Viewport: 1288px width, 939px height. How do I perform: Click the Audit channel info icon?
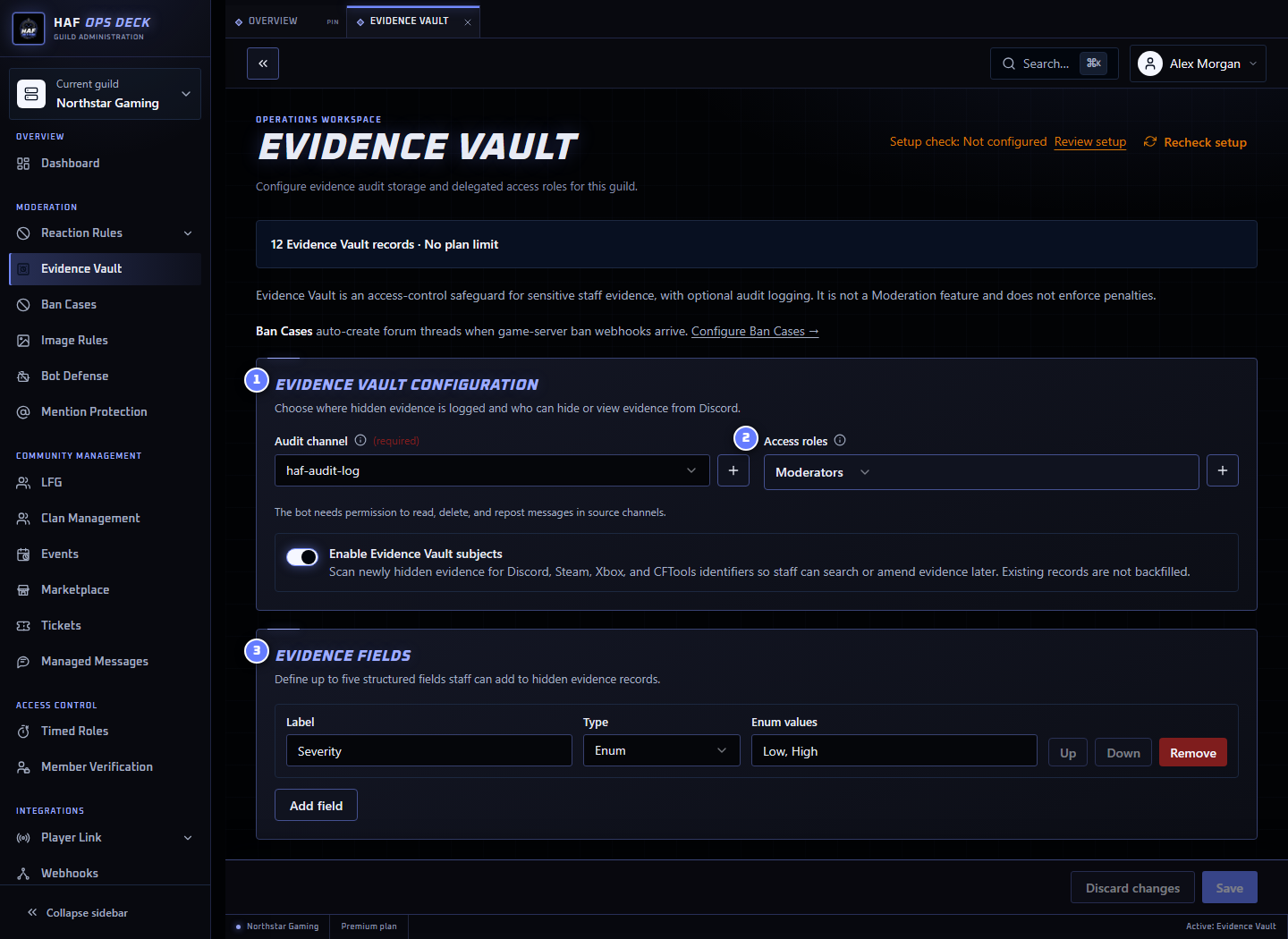click(360, 440)
